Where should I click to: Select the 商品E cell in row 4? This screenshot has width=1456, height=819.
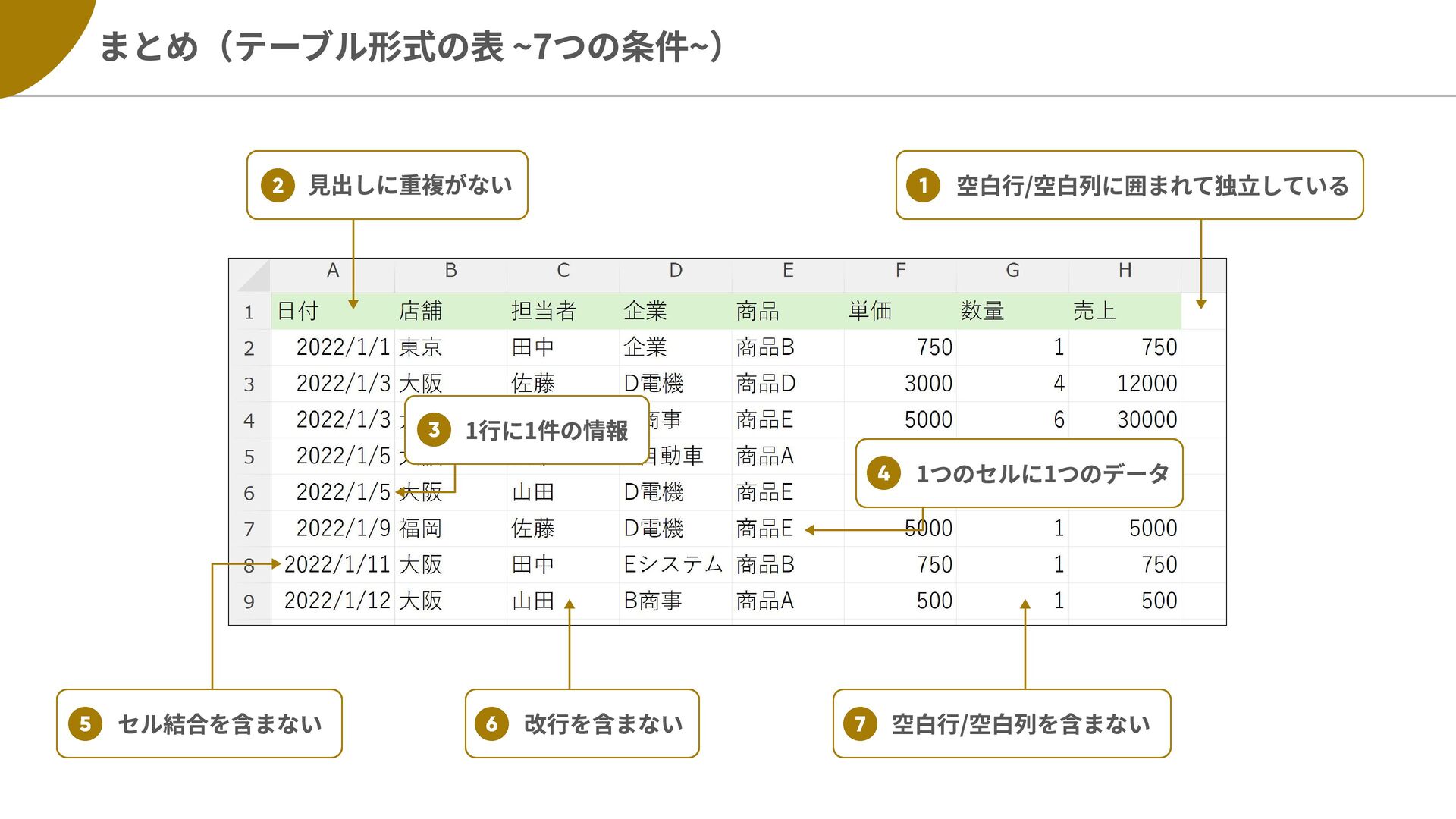coord(788,420)
